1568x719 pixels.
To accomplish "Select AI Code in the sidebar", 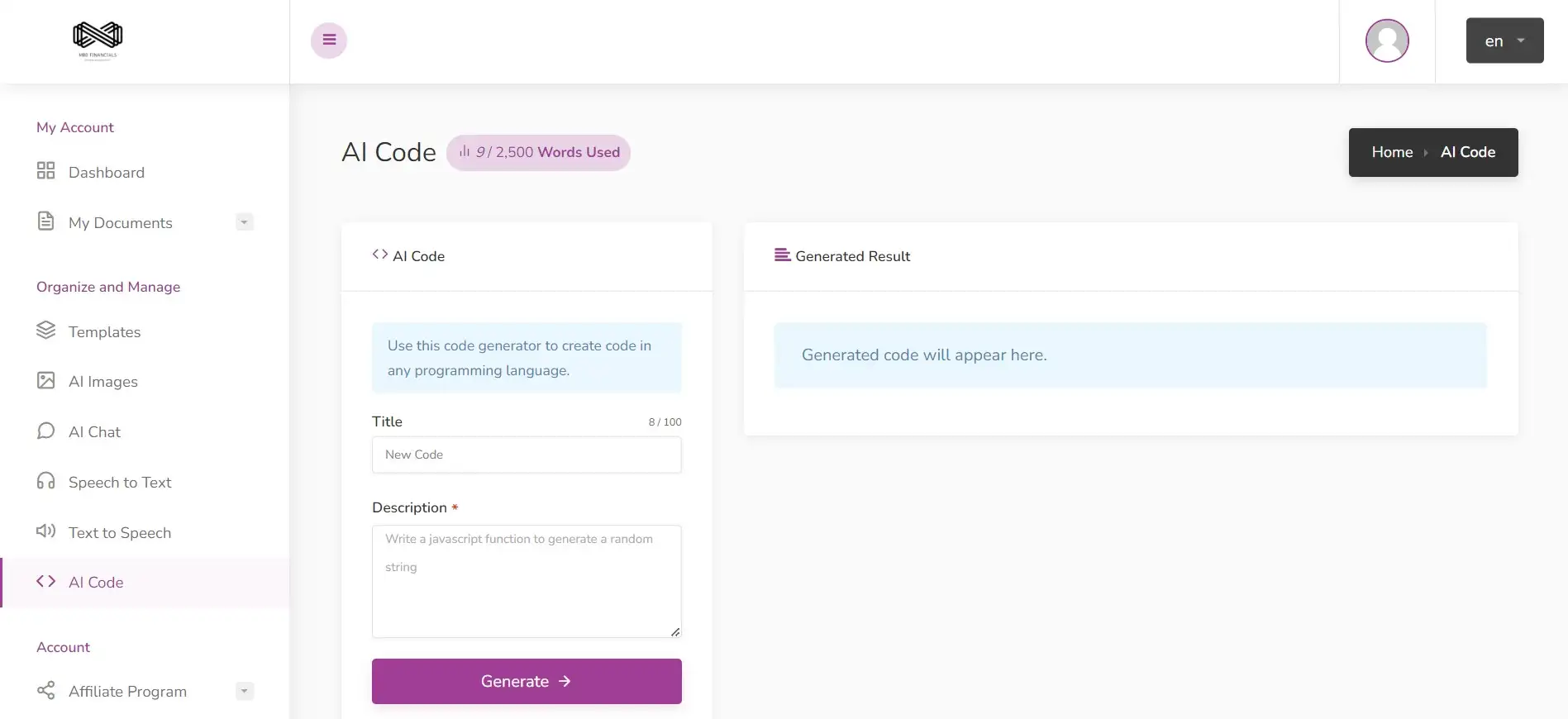I will click(96, 583).
